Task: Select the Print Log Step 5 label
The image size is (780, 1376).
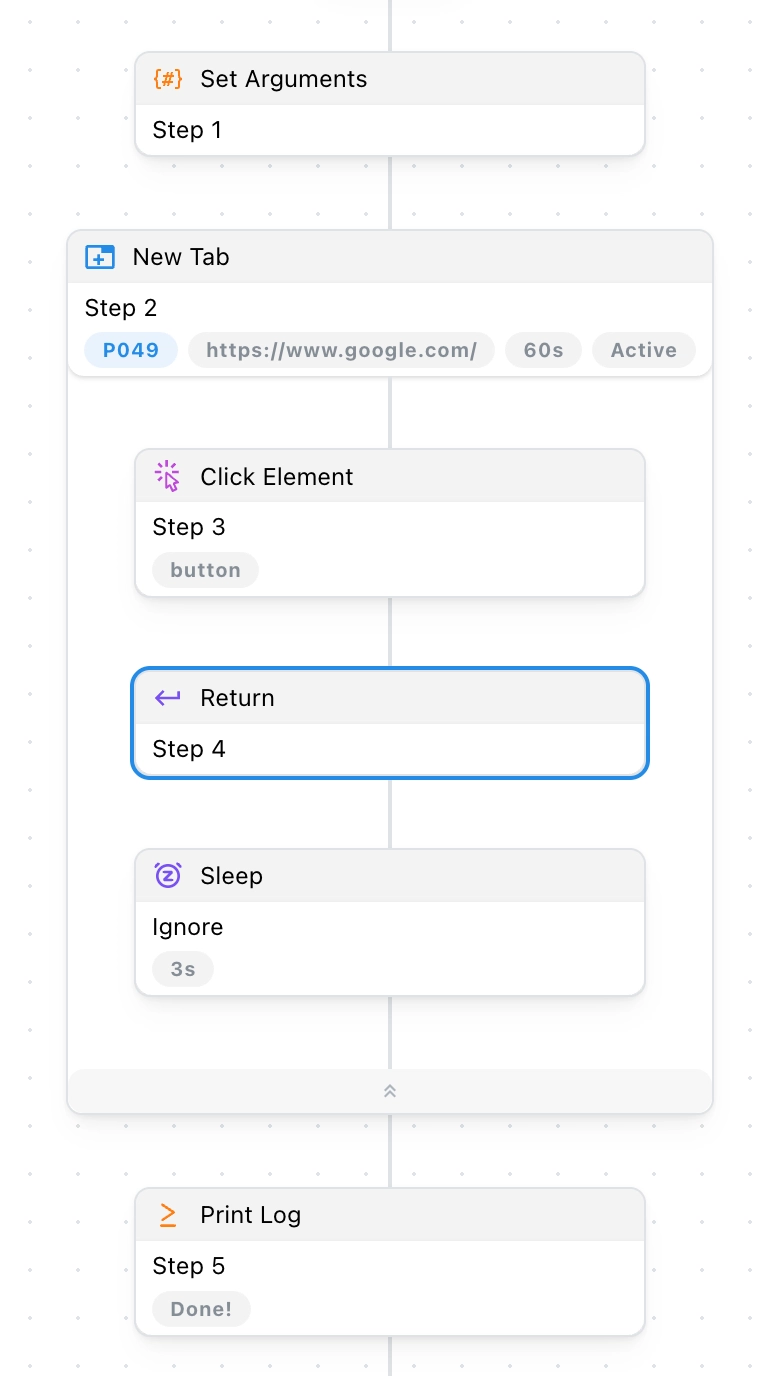Action: click(x=188, y=1266)
